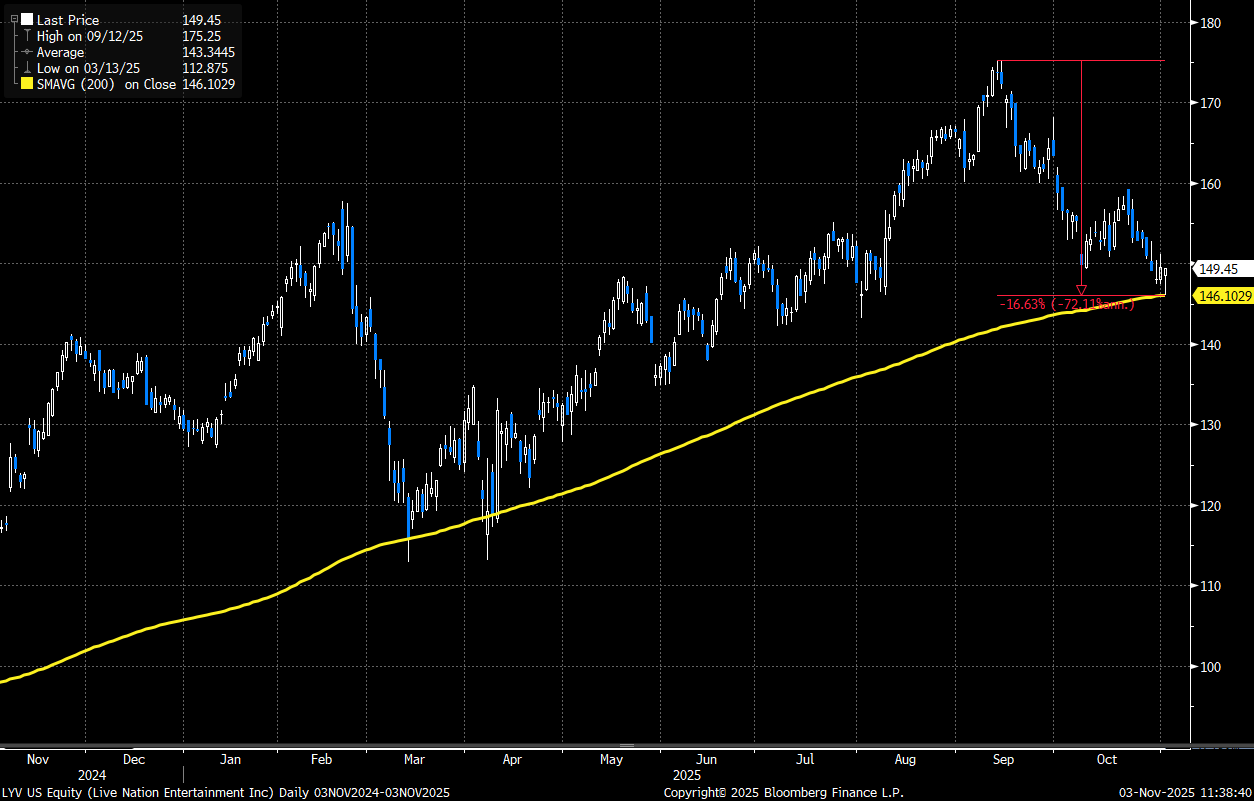1254x801 pixels.
Task: Click the "Mar" month label on the time axis
Action: tap(417, 760)
